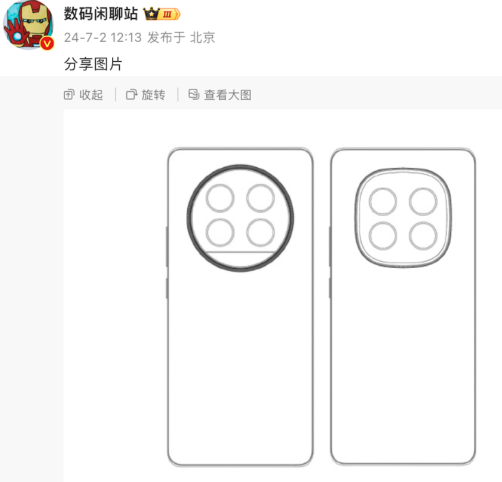
Task: Click the top-left lens in circular module
Action: [220, 198]
